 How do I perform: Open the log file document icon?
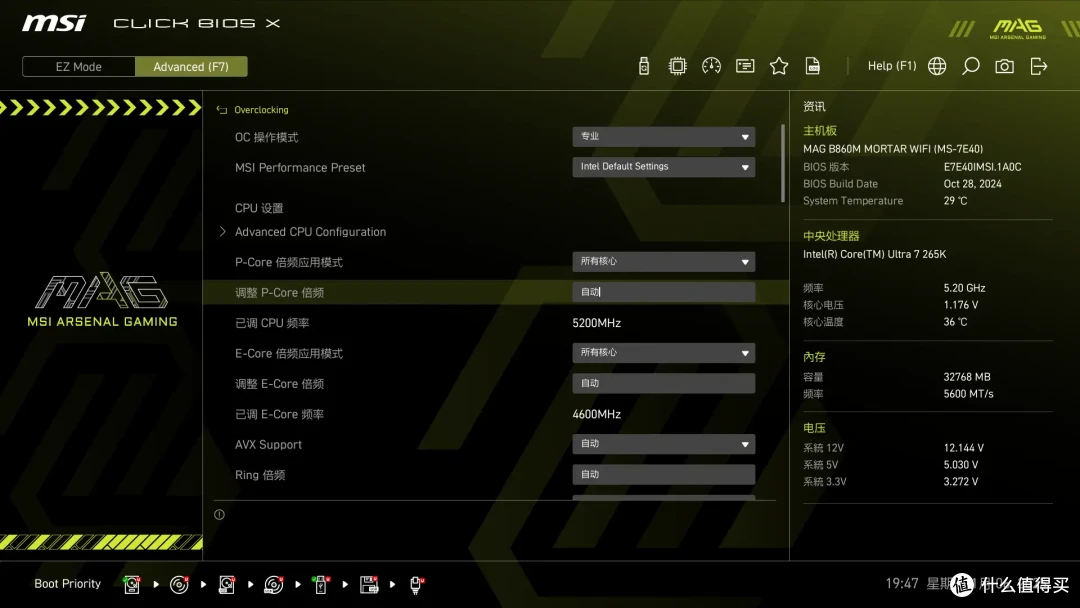tap(813, 66)
